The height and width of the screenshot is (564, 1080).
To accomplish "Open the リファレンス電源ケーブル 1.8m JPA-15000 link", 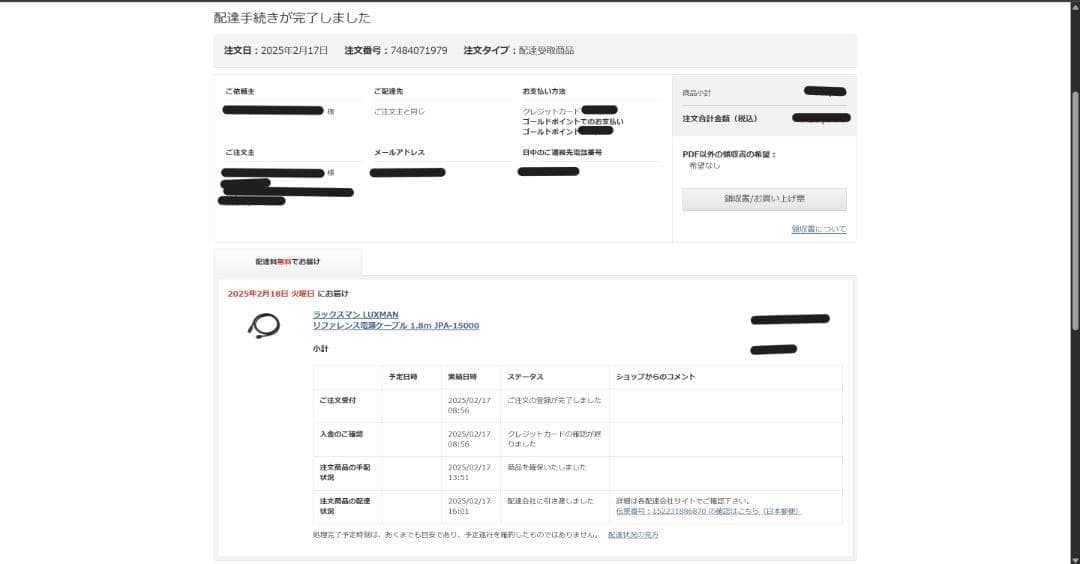I will [395, 326].
